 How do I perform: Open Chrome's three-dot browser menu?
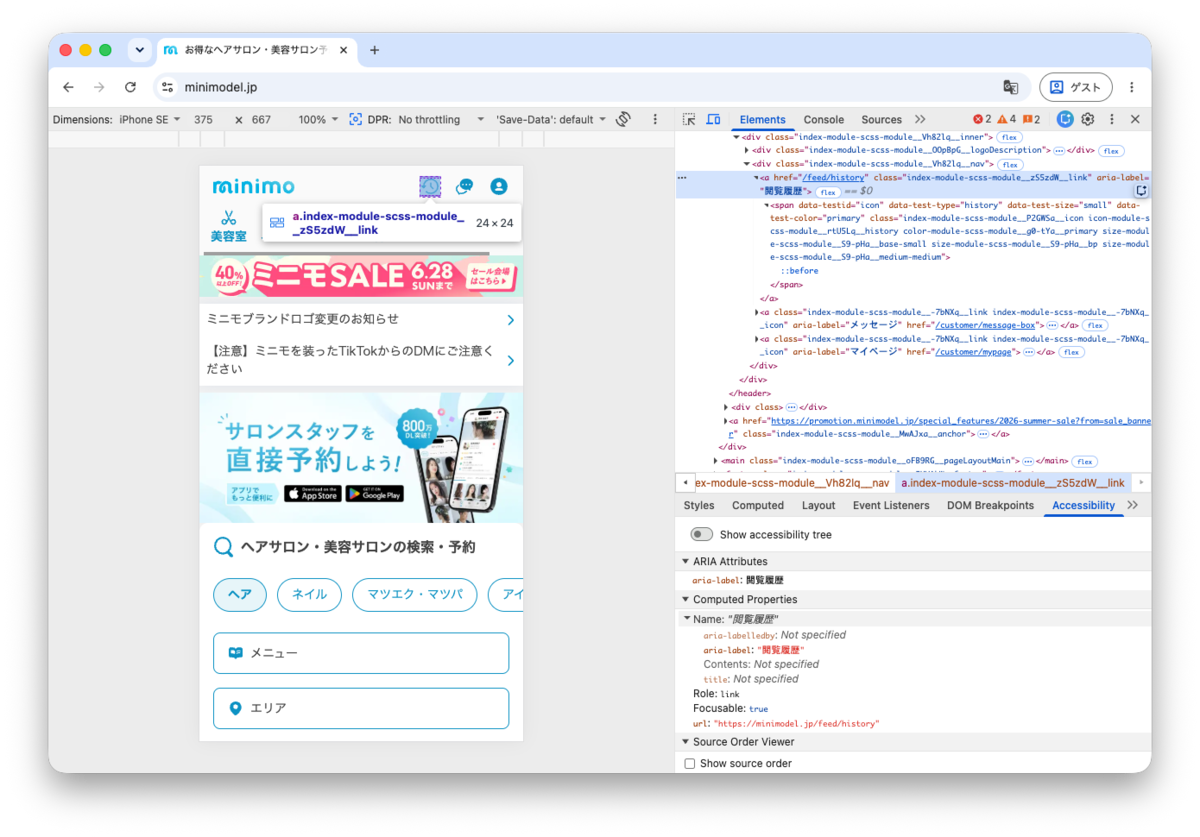(x=1131, y=87)
